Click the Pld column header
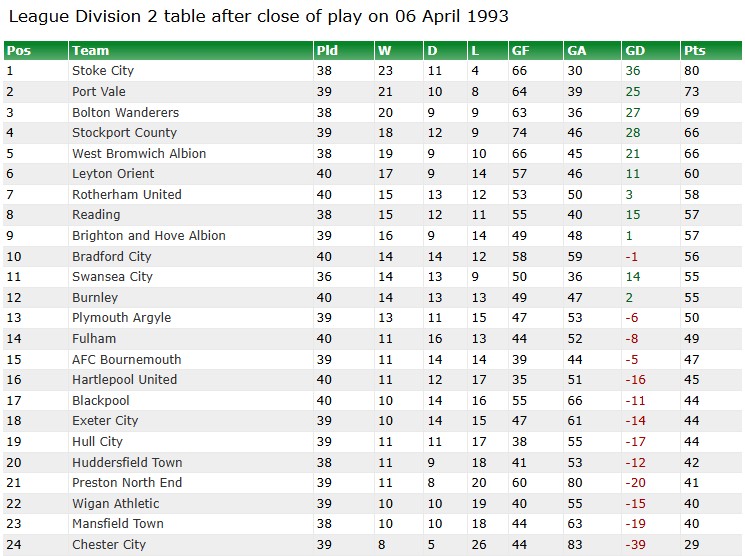The height and width of the screenshot is (556, 745). (327, 51)
